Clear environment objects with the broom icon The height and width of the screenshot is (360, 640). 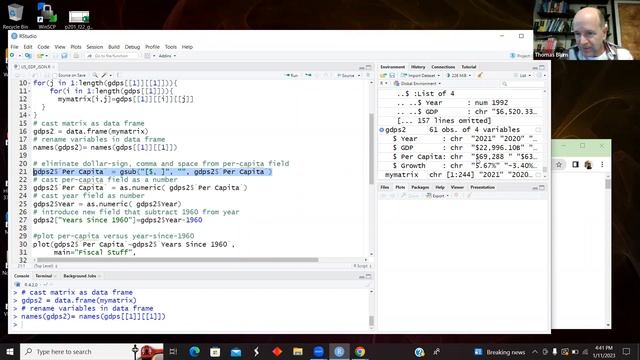click(x=480, y=76)
